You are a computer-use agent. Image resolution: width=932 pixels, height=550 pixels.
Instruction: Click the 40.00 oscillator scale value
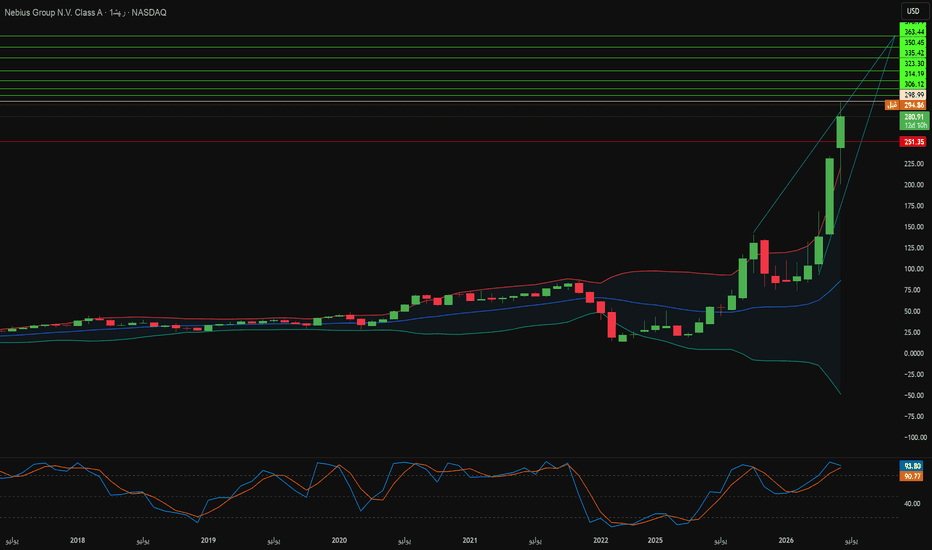(912, 504)
